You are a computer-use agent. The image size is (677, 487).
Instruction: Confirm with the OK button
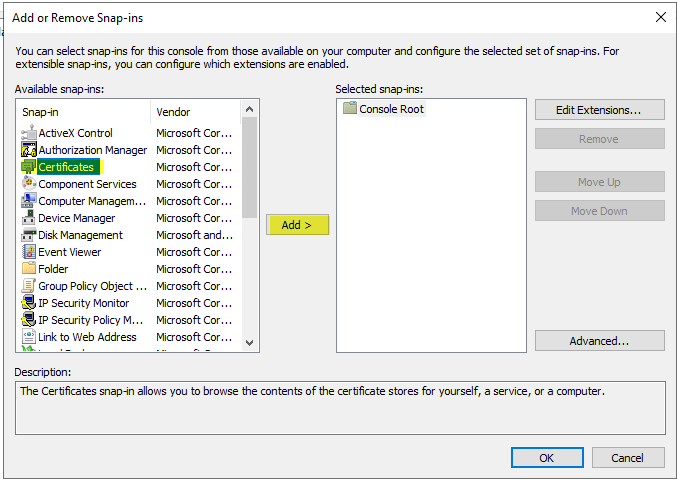[x=547, y=458]
